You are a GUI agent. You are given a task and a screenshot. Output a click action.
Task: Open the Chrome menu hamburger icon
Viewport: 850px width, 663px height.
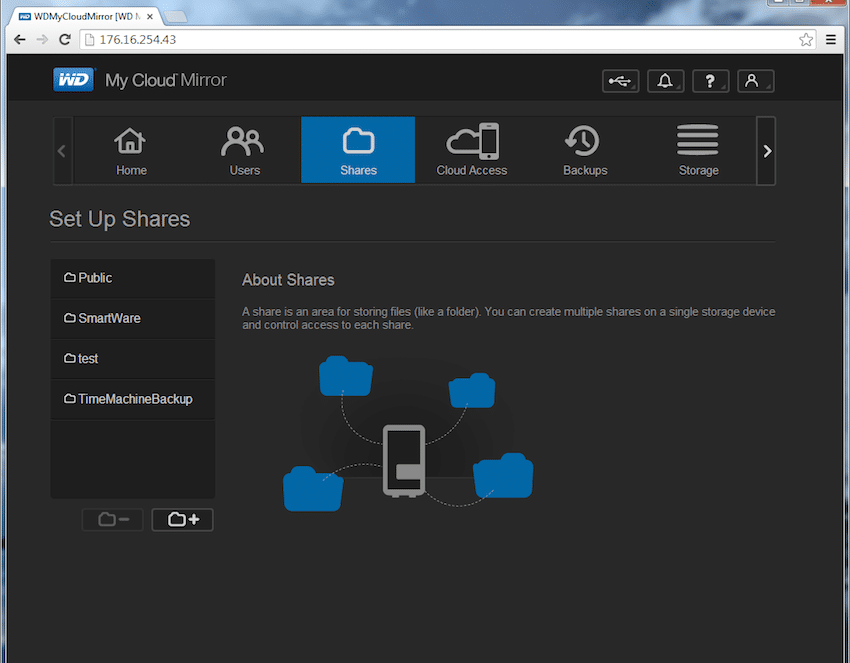click(830, 40)
